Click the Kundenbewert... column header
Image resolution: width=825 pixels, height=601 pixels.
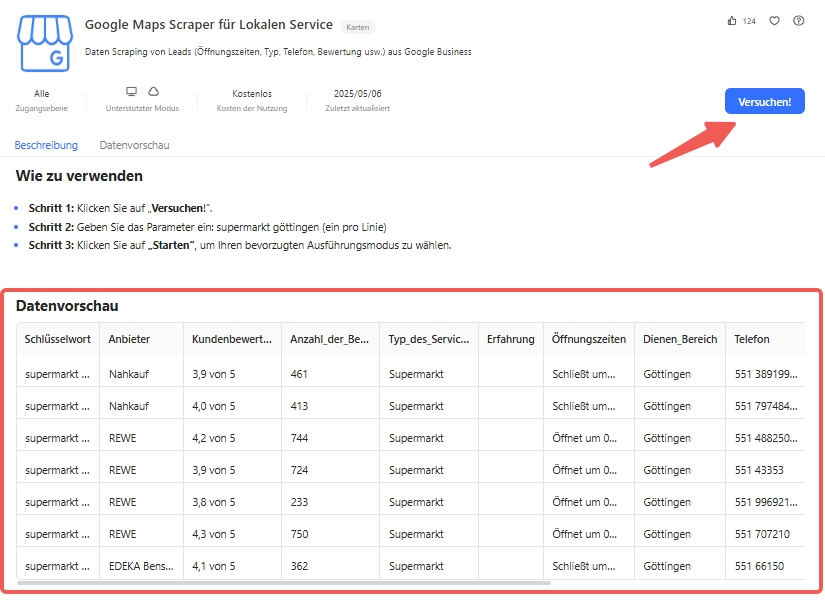click(x=232, y=339)
